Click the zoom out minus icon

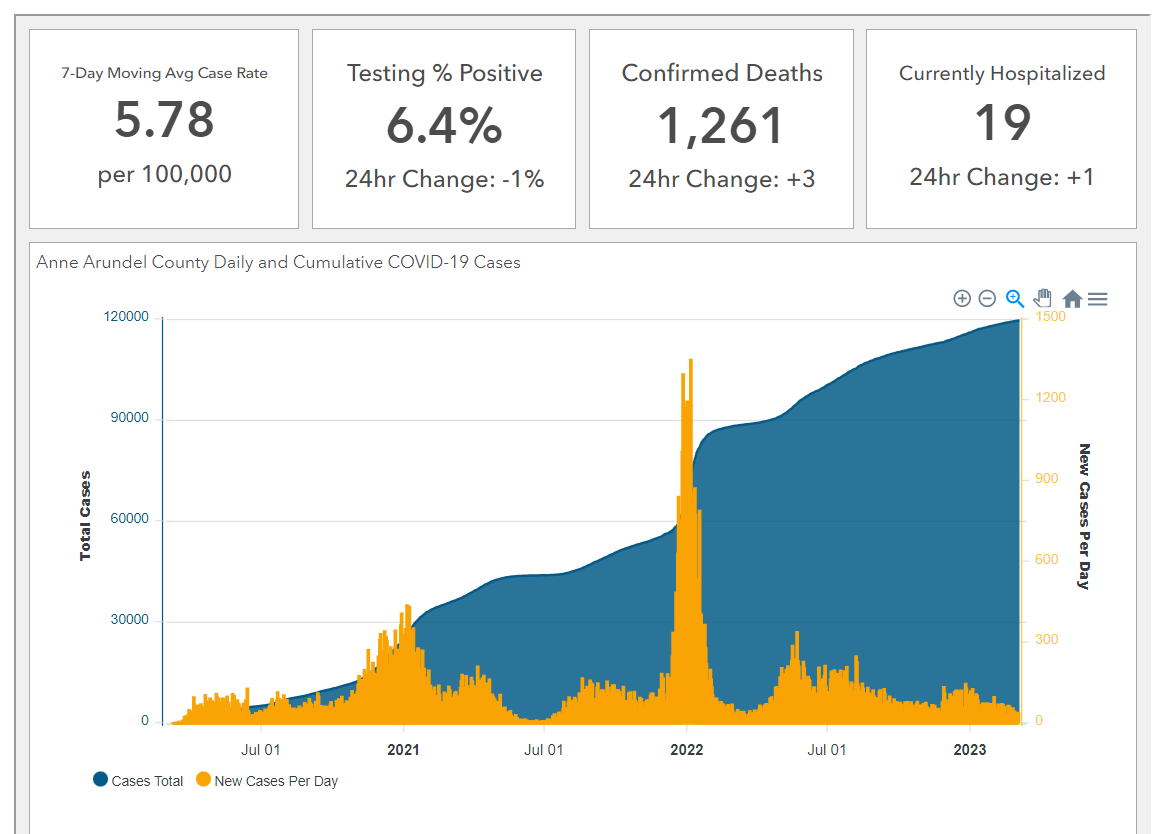(x=987, y=298)
